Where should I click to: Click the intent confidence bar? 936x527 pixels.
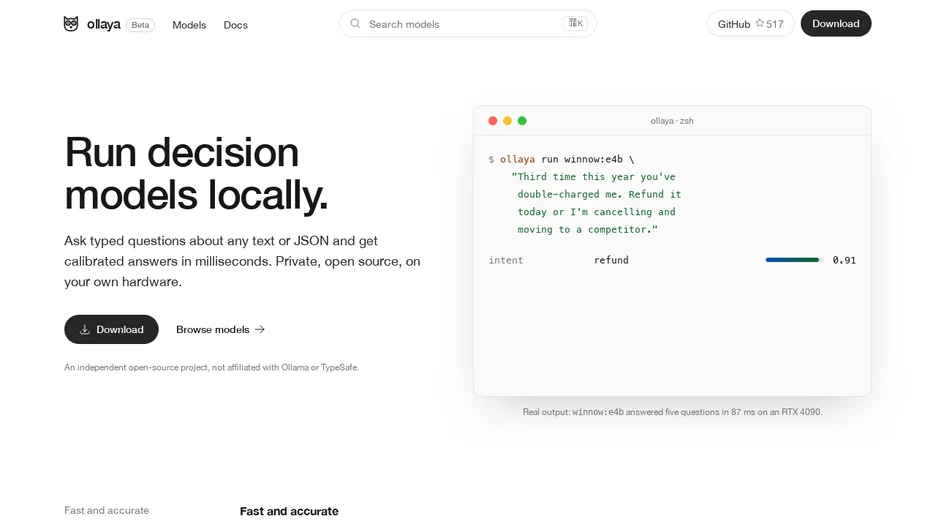pos(794,260)
